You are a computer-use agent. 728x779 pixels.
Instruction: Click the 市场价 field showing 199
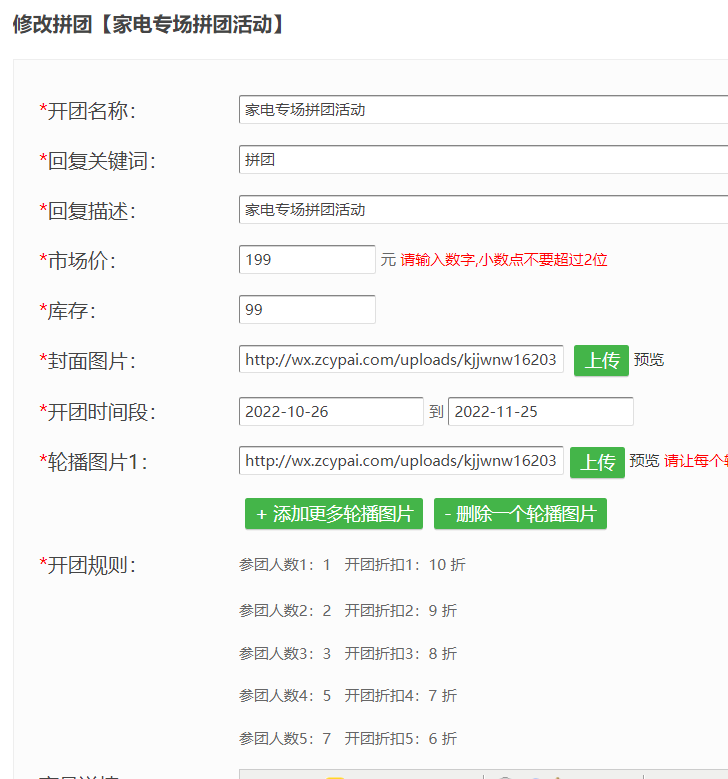point(307,260)
